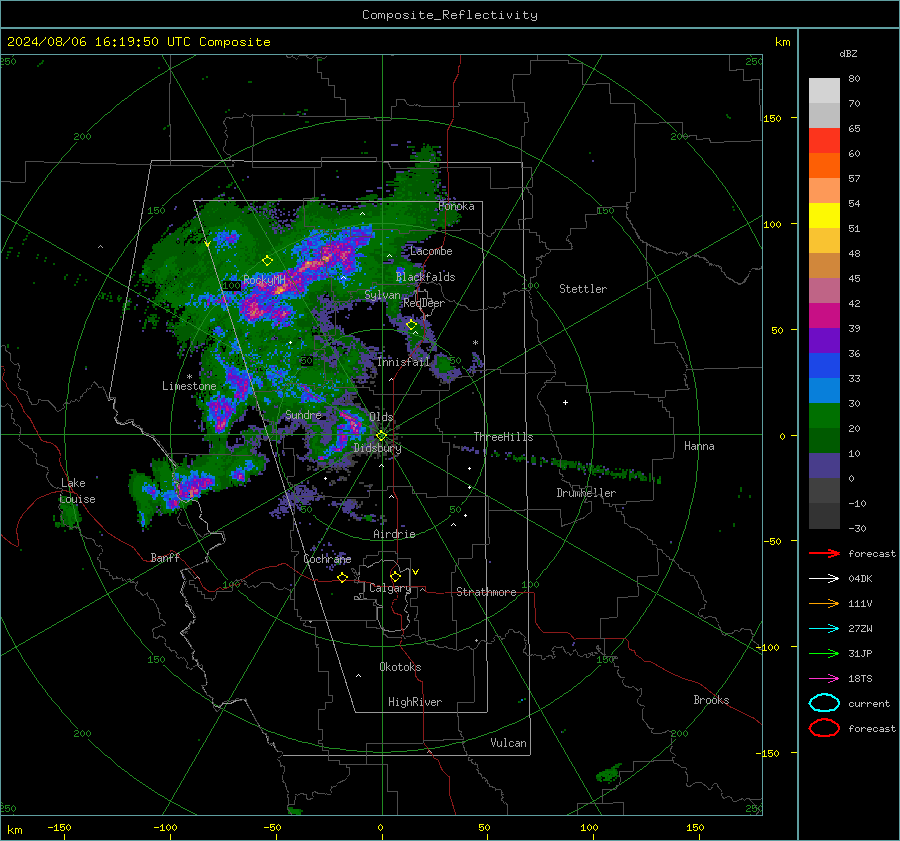This screenshot has height=841, width=900.
Task: Click the Composite_Reflectivity title
Action: [450, 15]
